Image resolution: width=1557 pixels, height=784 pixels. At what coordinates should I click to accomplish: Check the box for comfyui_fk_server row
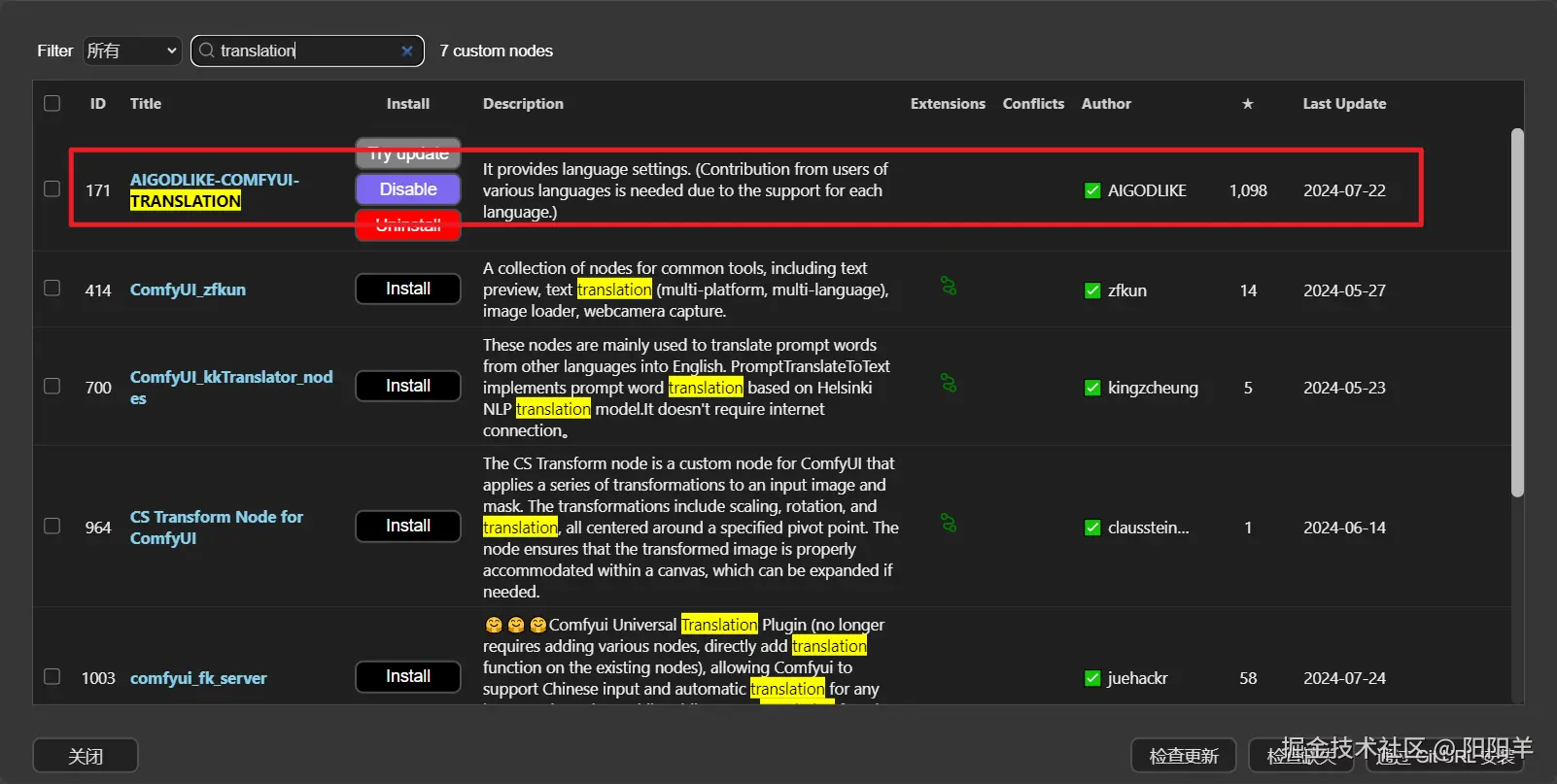tap(52, 676)
